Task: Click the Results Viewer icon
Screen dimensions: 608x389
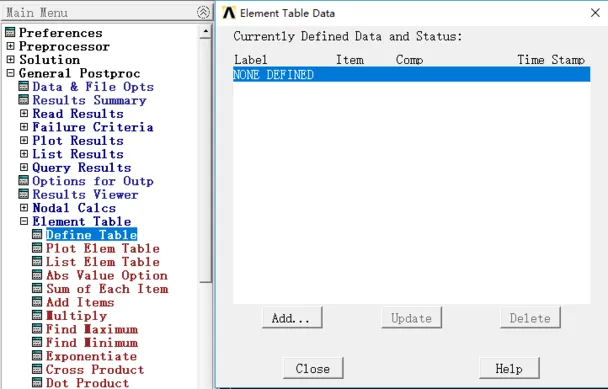Action: 24,194
